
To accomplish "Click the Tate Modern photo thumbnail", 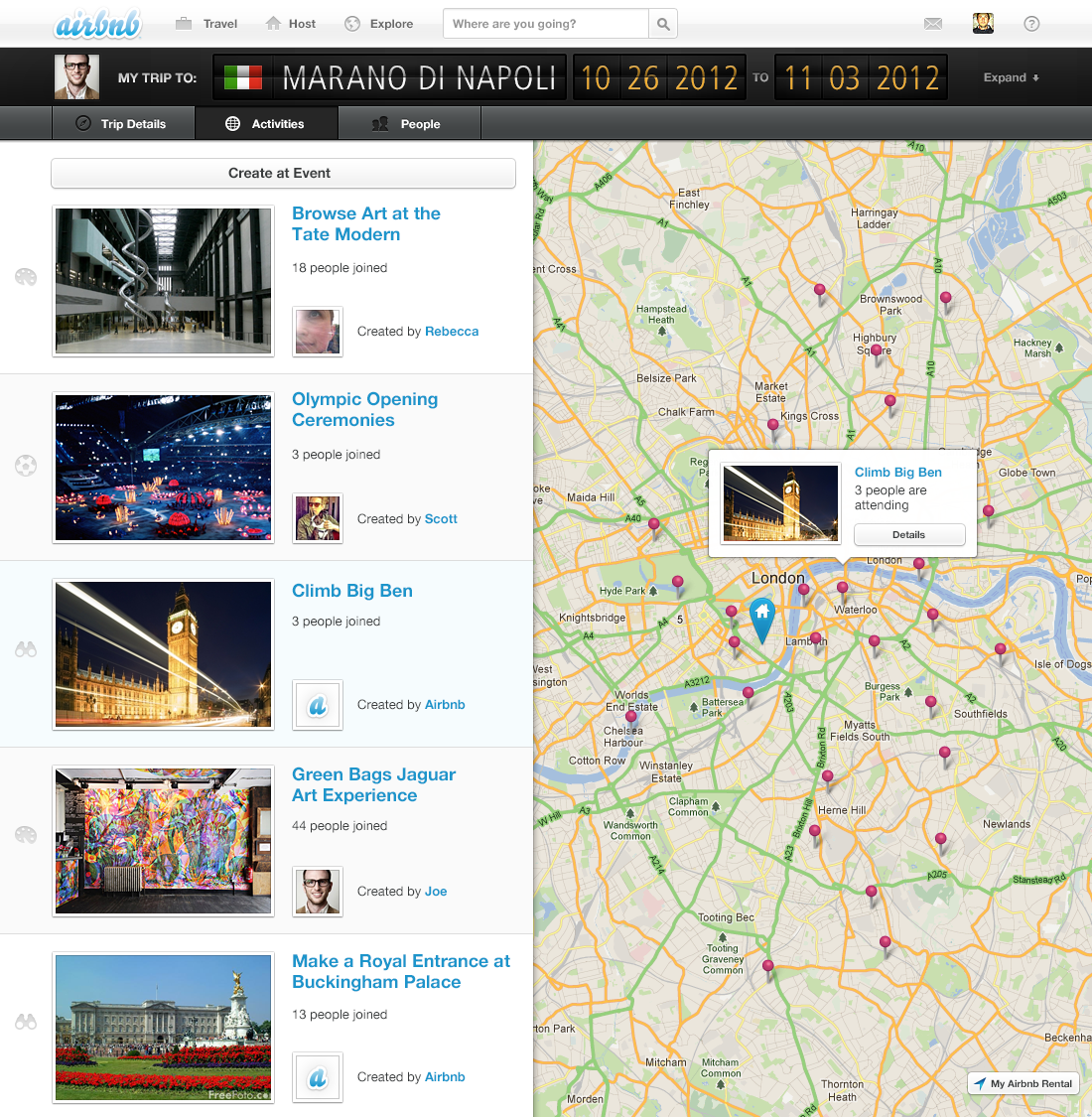I will (x=163, y=281).
